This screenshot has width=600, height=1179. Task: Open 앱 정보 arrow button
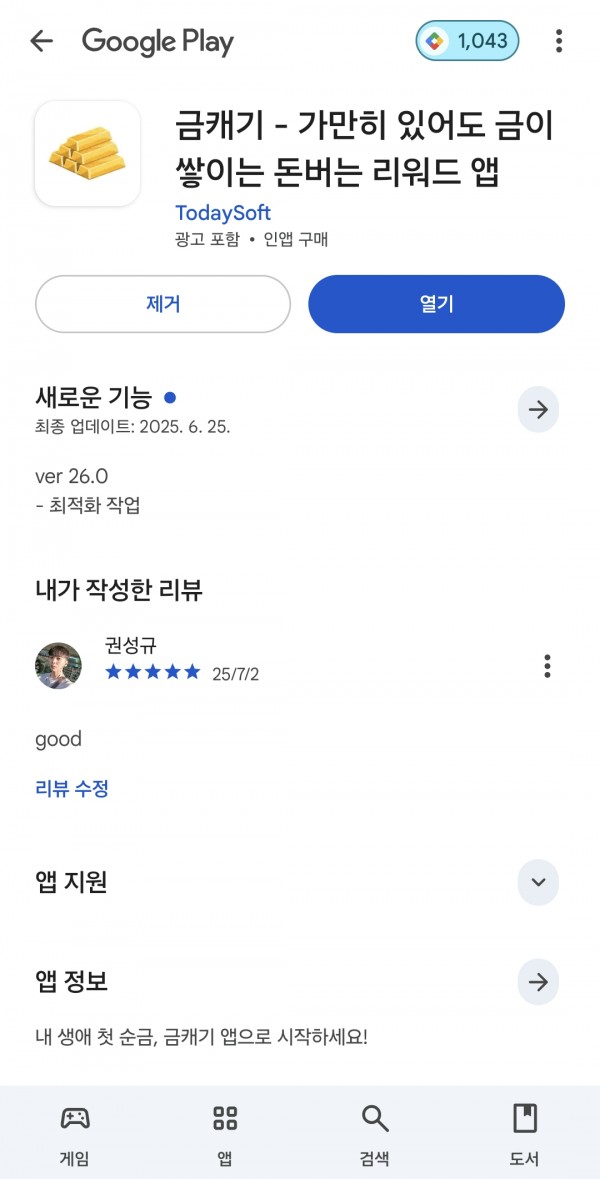coord(538,982)
